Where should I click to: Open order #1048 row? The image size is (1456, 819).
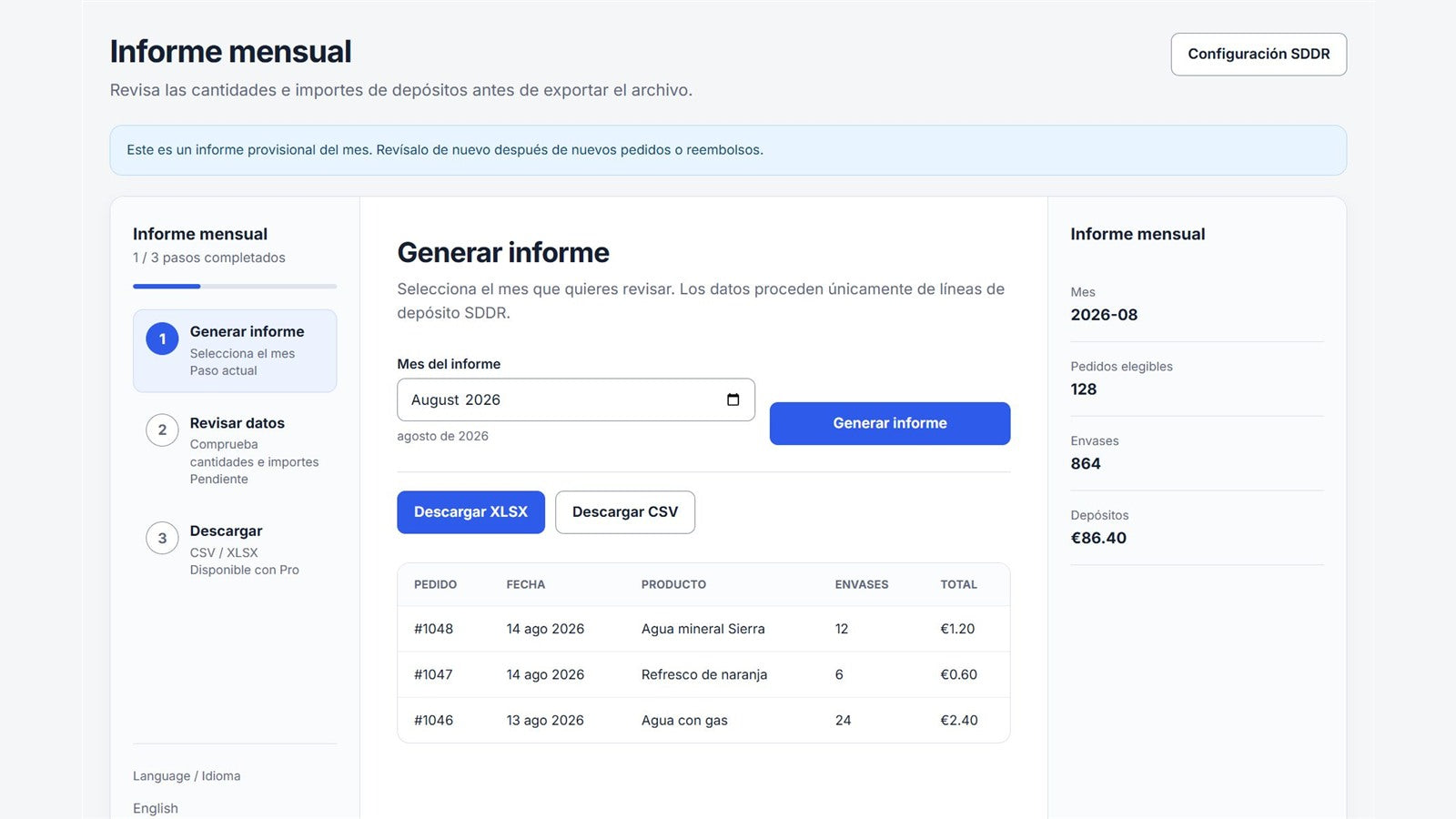point(703,629)
